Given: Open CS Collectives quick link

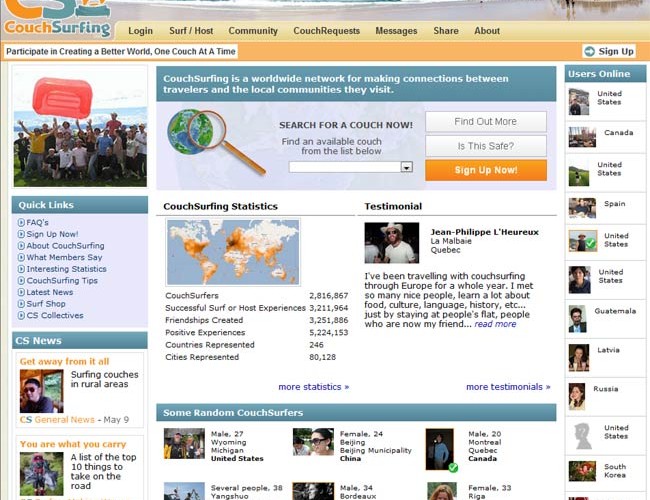Looking at the screenshot, I should click(x=55, y=316).
